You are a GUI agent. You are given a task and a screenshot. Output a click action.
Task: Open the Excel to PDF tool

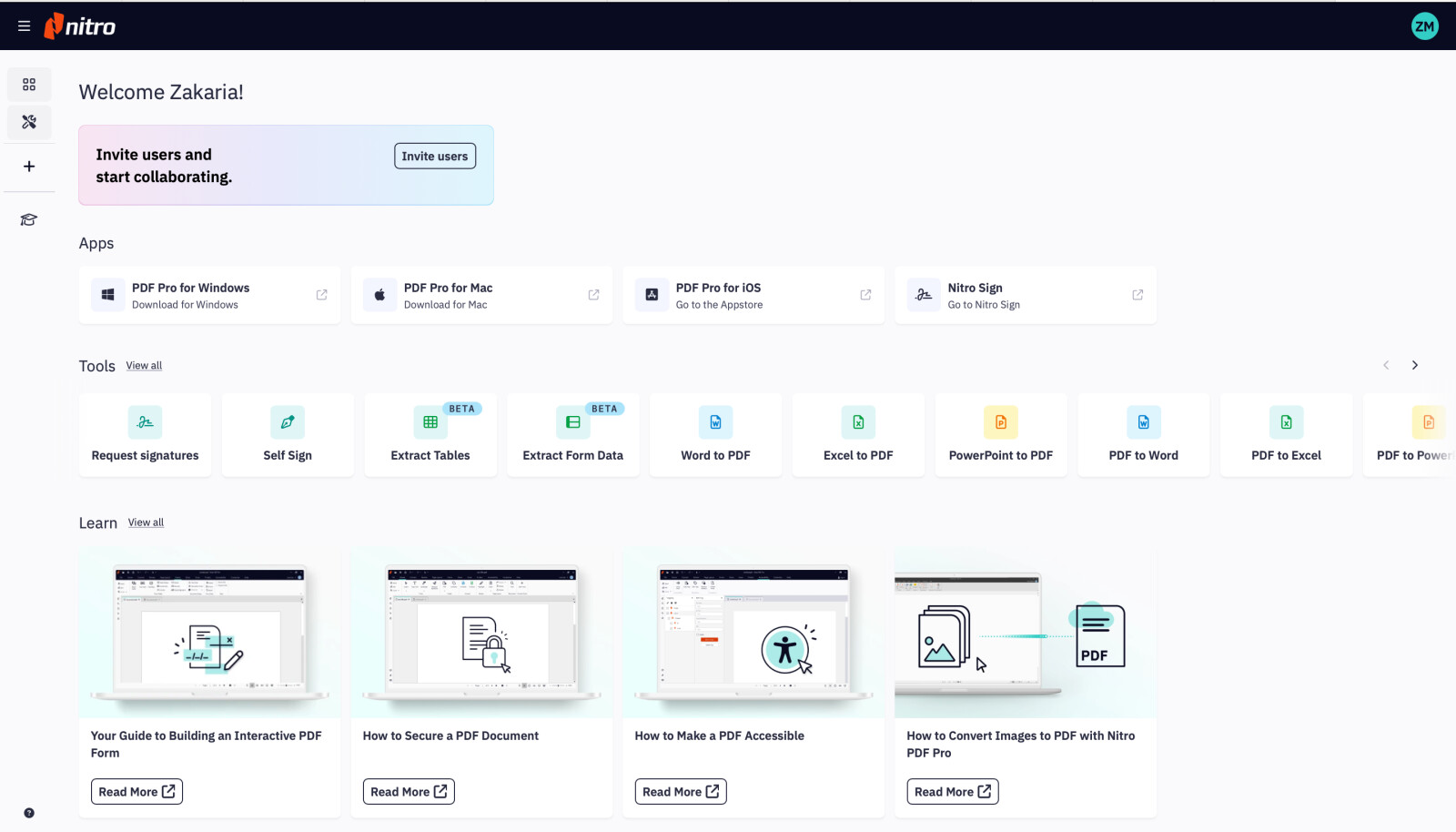[x=857, y=435]
